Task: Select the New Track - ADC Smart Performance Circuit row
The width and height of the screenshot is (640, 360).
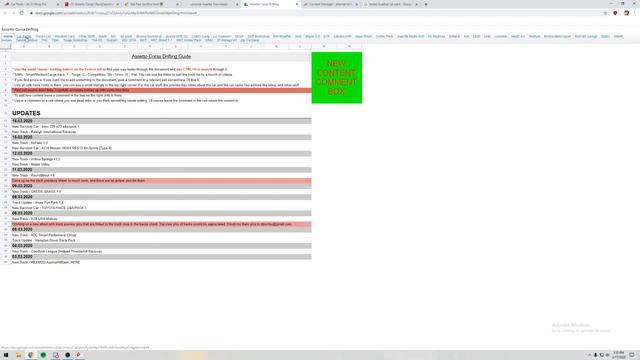Action: 161,235
